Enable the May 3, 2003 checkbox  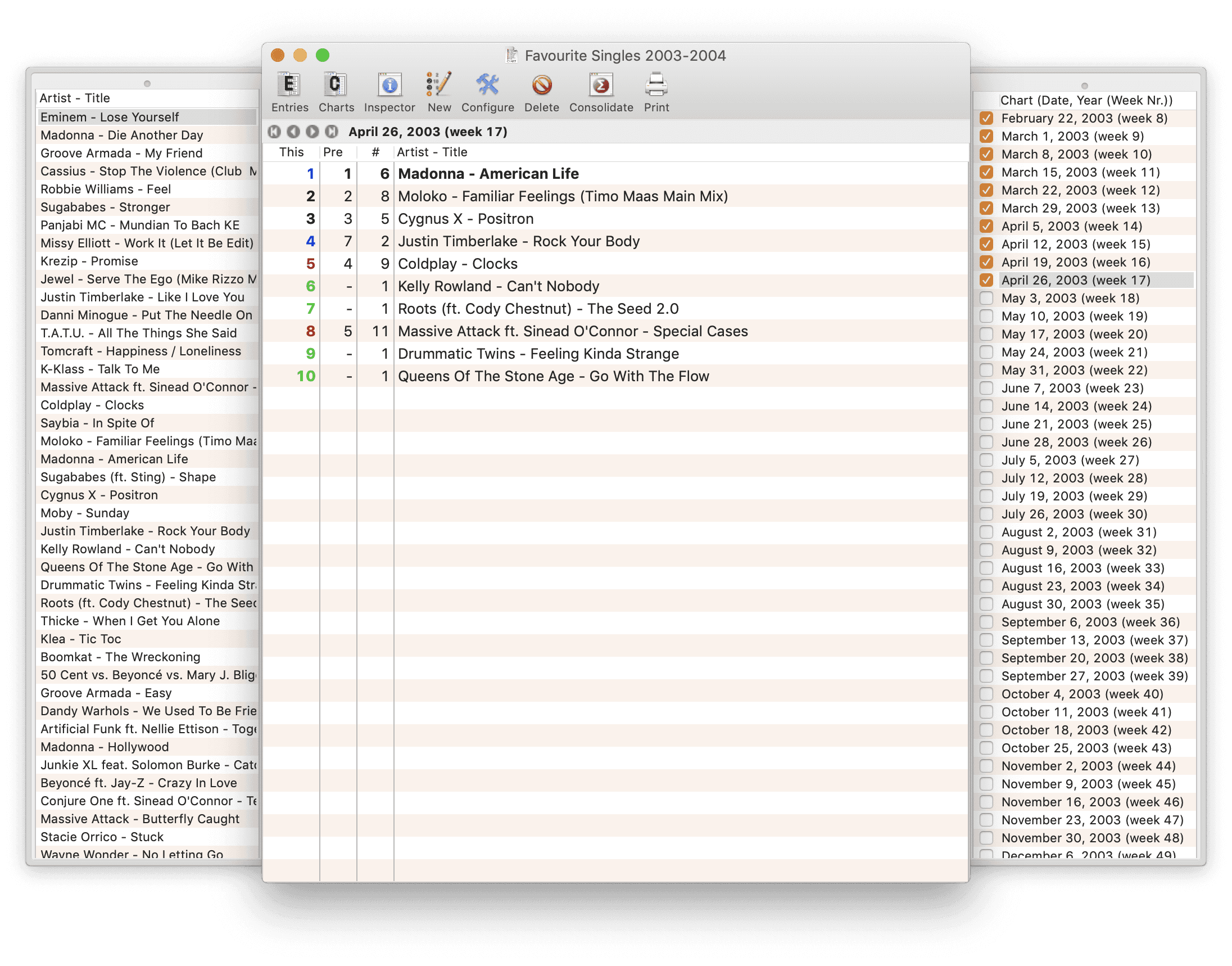click(986, 298)
